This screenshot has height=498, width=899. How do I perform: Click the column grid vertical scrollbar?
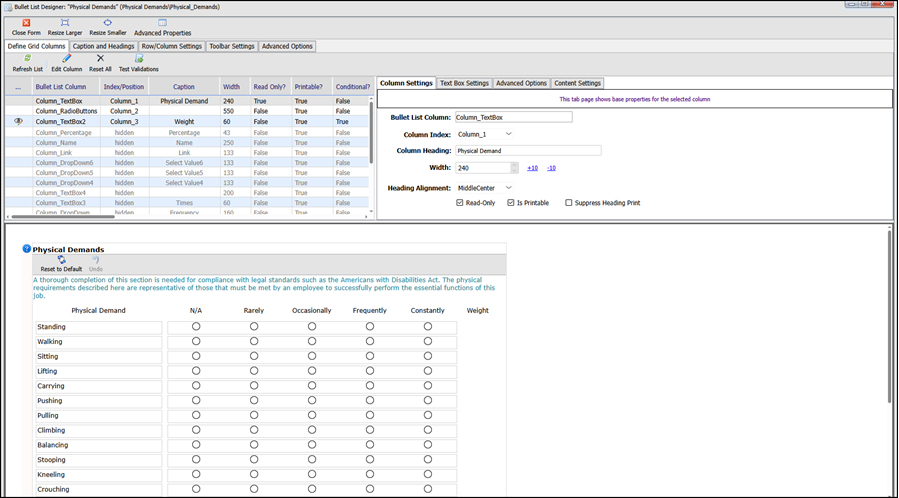372,132
